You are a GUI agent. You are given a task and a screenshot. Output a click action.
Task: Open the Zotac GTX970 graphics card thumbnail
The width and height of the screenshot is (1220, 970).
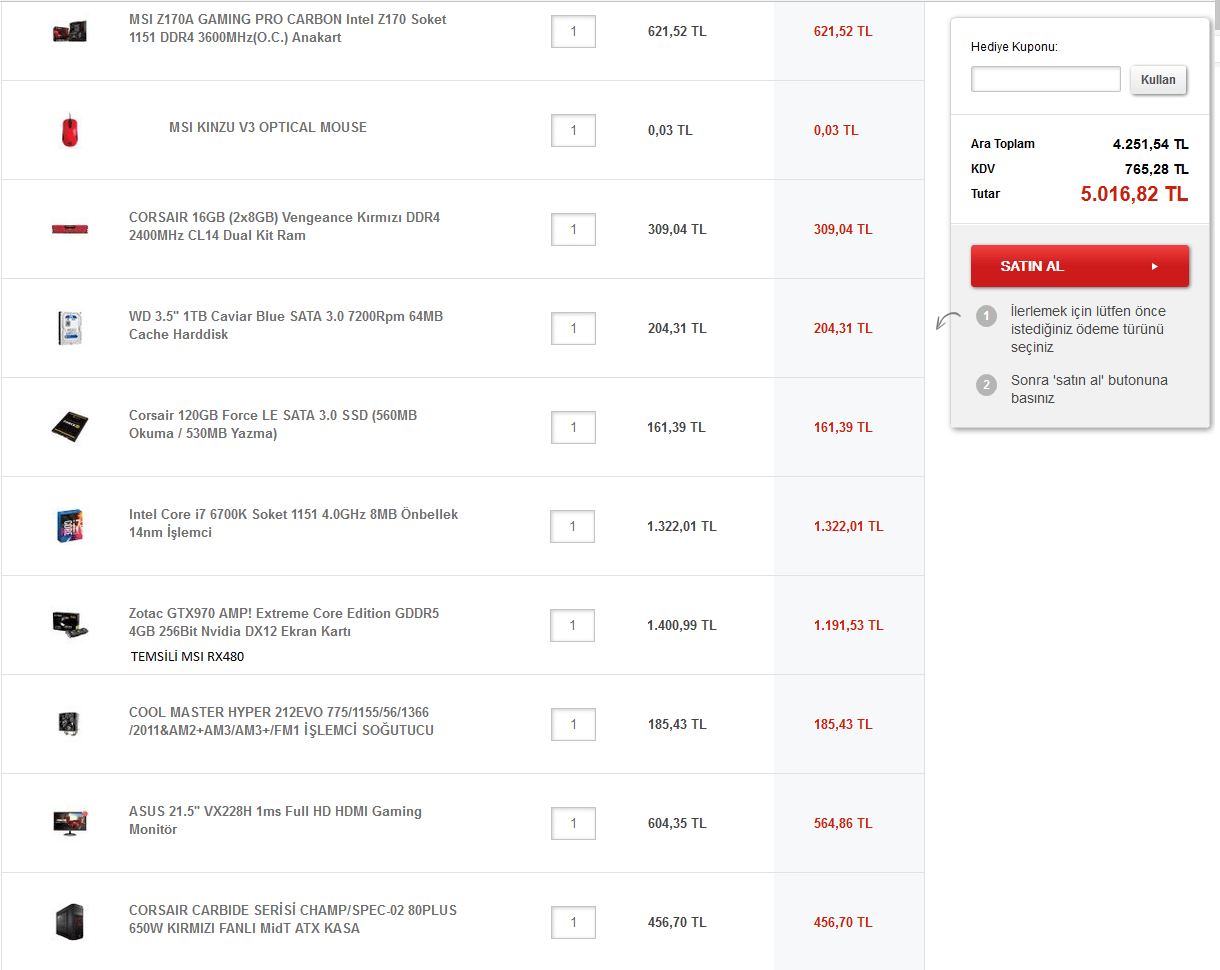71,624
